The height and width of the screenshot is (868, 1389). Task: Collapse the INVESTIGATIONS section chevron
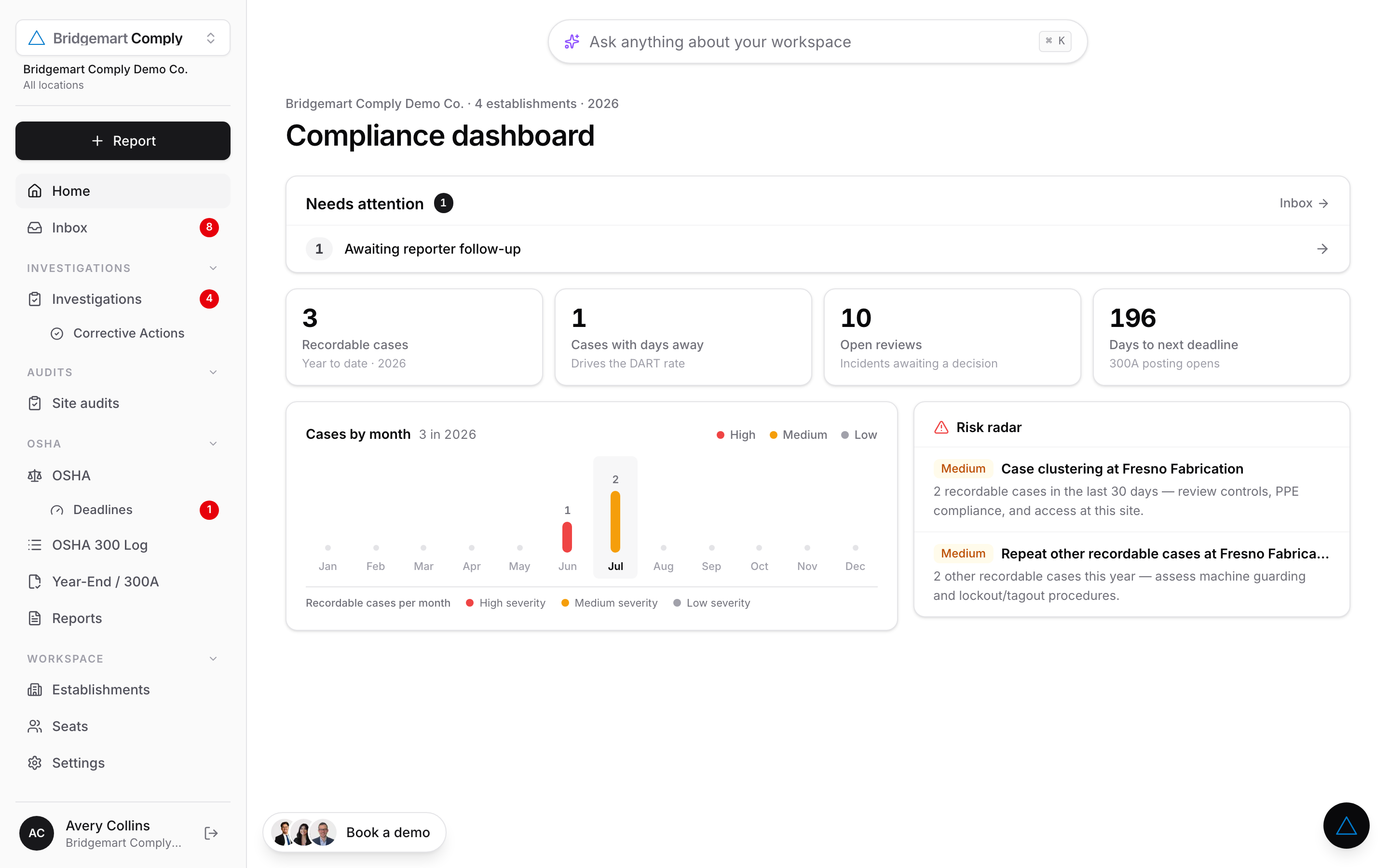(213, 268)
